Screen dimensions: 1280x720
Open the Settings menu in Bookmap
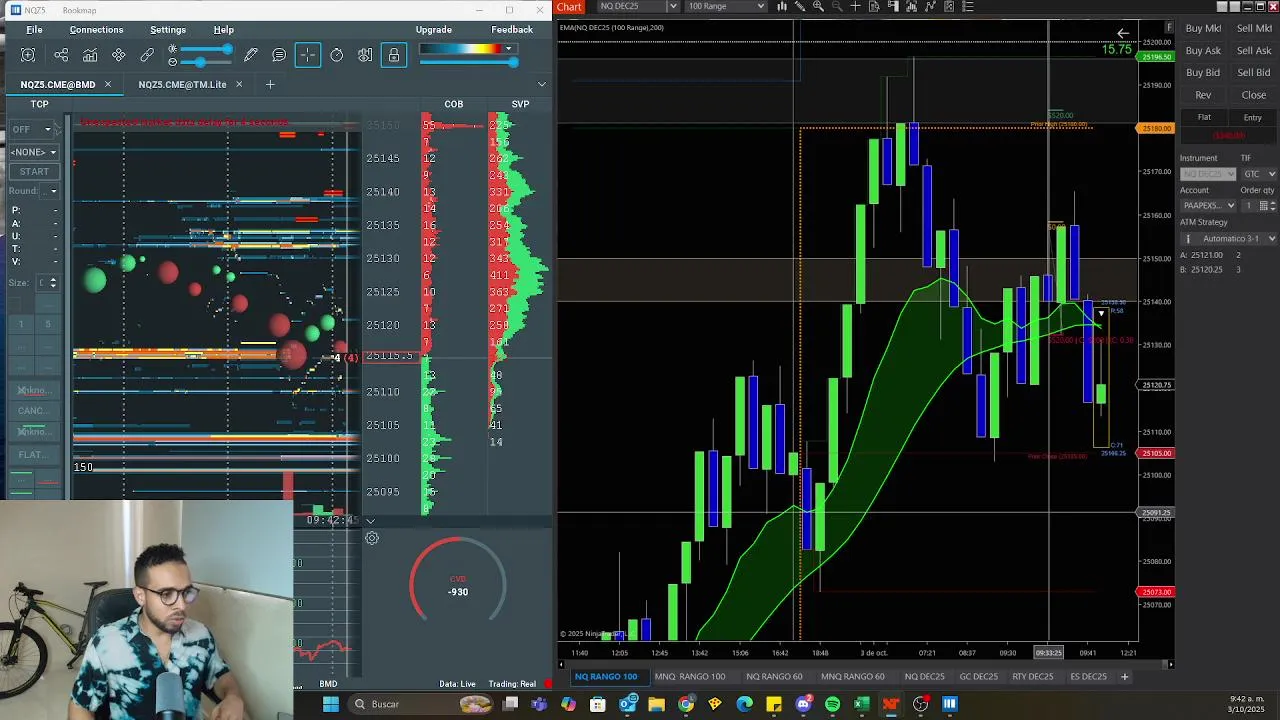[x=168, y=30]
